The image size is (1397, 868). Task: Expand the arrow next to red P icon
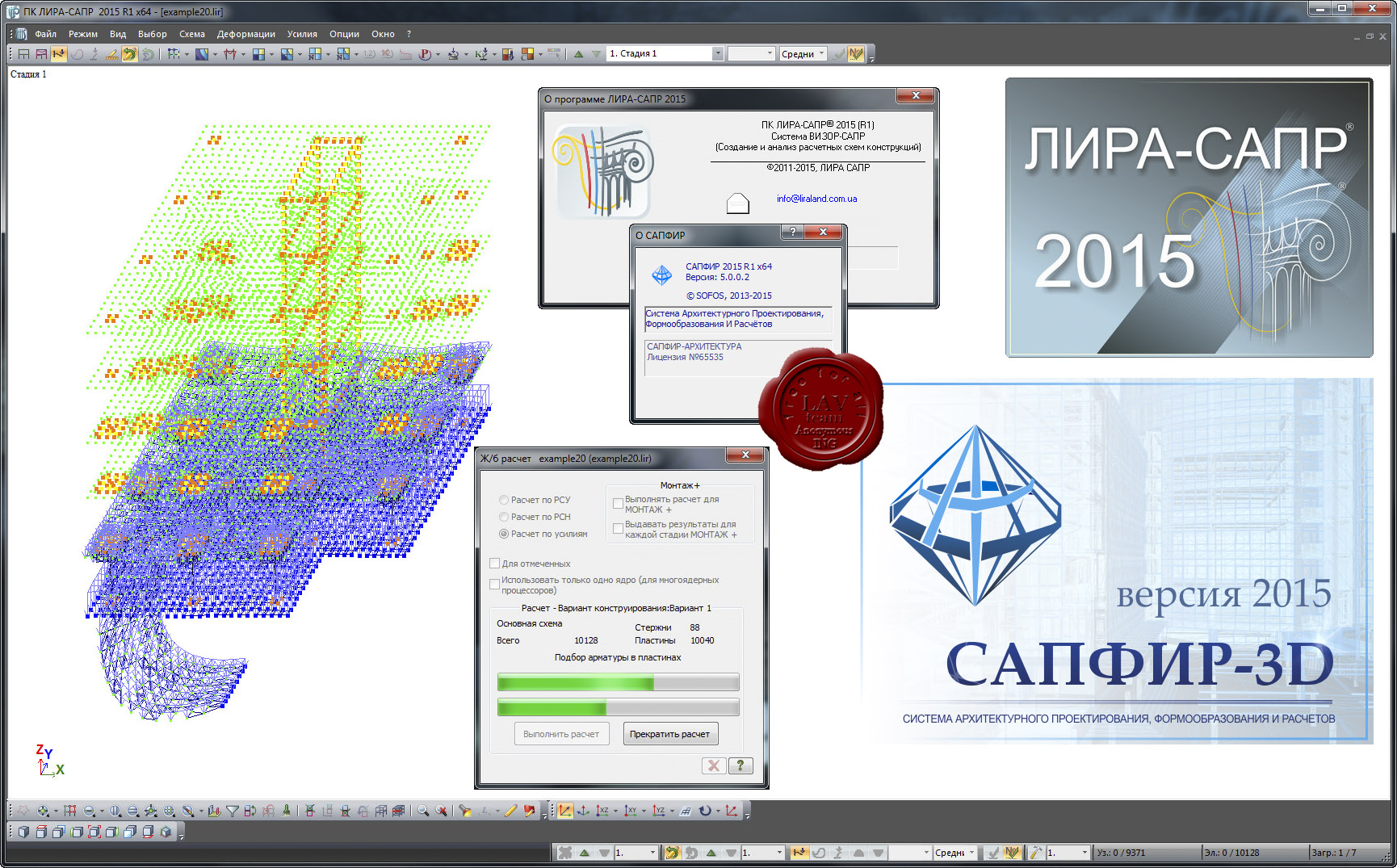click(438, 54)
